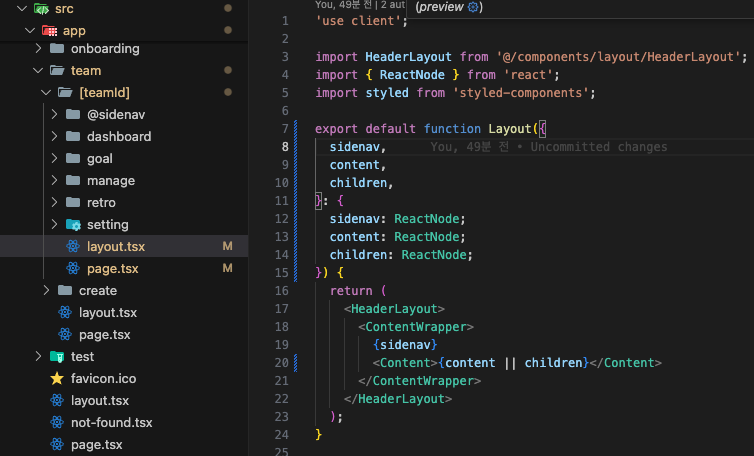Screen dimensions: 754x456
Task: Open the test folder
Action: tap(82, 356)
